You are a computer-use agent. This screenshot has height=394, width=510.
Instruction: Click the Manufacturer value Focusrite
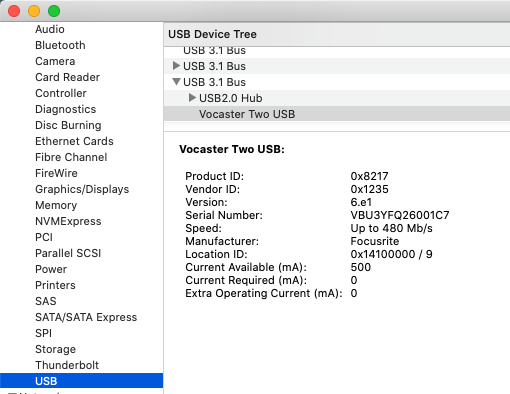click(x=375, y=241)
